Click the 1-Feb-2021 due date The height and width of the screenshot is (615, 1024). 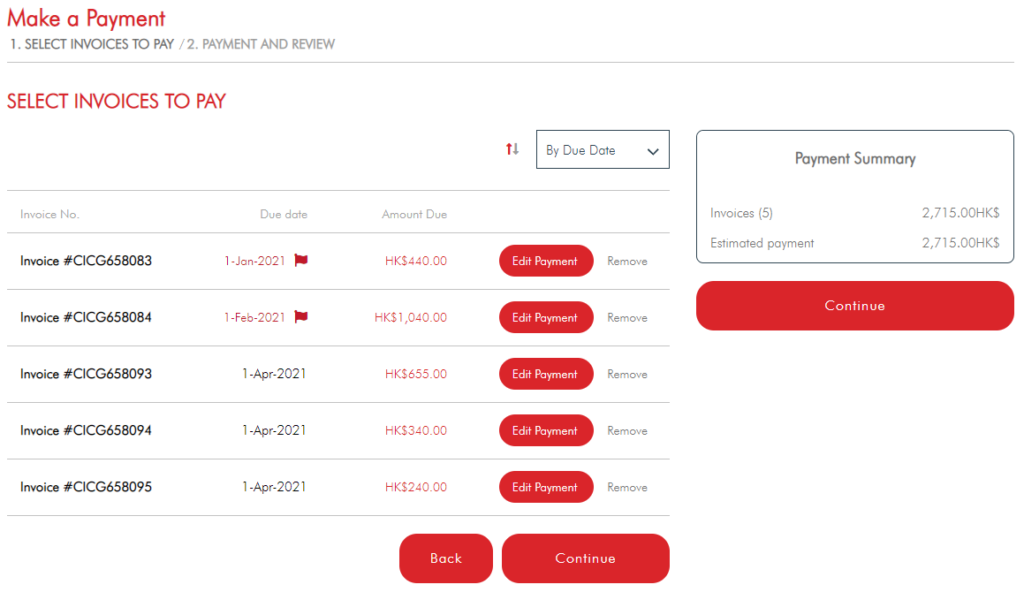pos(255,318)
